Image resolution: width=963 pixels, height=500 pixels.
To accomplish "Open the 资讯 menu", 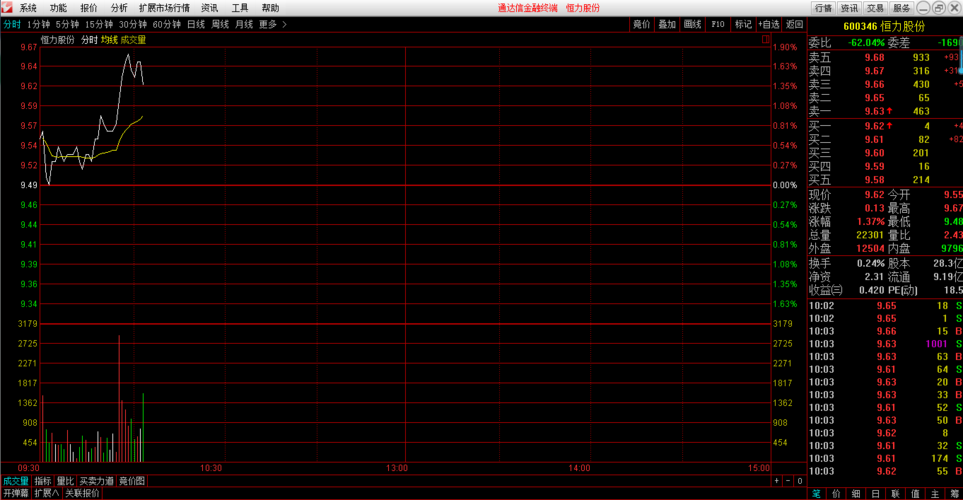I will pos(209,8).
